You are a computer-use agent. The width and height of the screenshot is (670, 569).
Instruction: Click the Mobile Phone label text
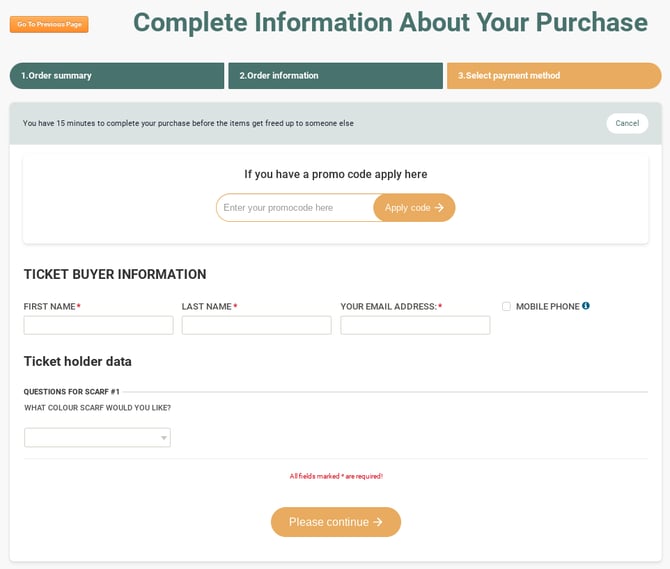547,306
